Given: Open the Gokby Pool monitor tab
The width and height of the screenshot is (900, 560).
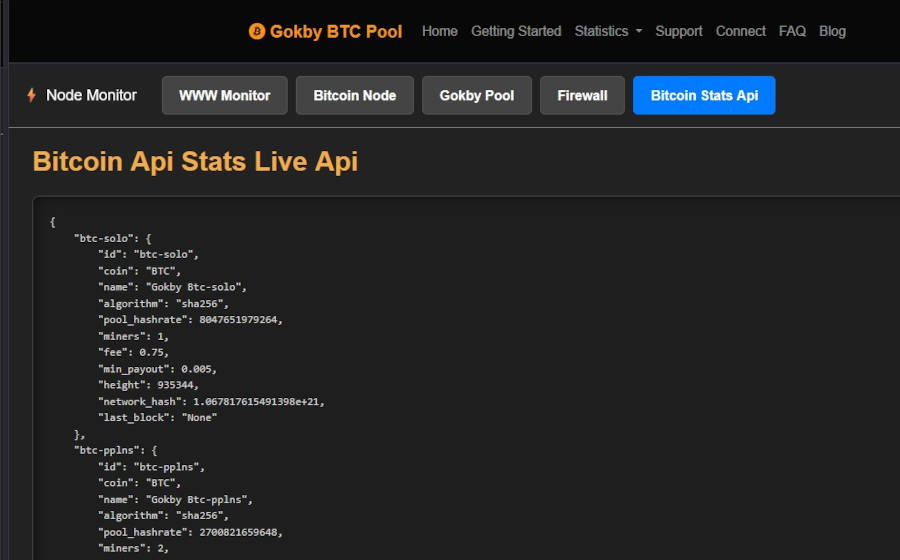Looking at the screenshot, I should click(477, 95).
